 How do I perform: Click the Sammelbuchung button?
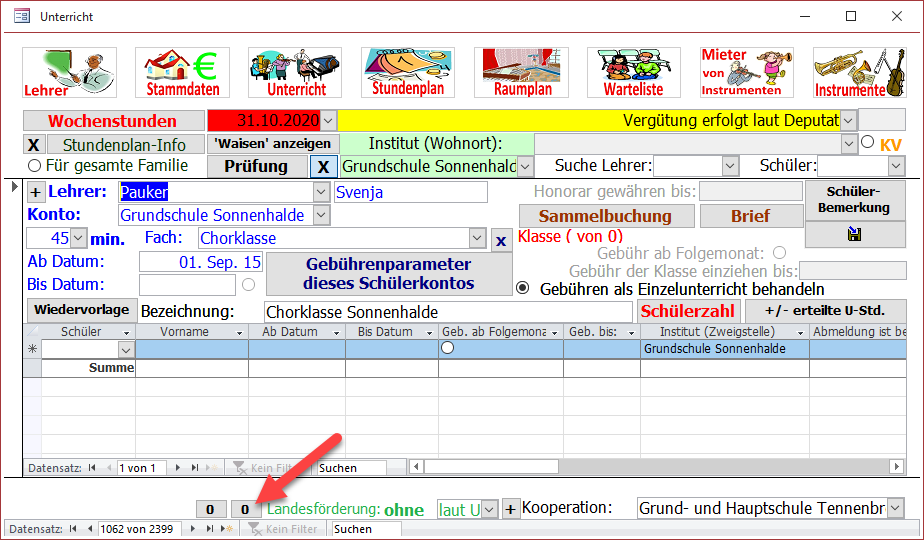pyautogui.click(x=605, y=216)
